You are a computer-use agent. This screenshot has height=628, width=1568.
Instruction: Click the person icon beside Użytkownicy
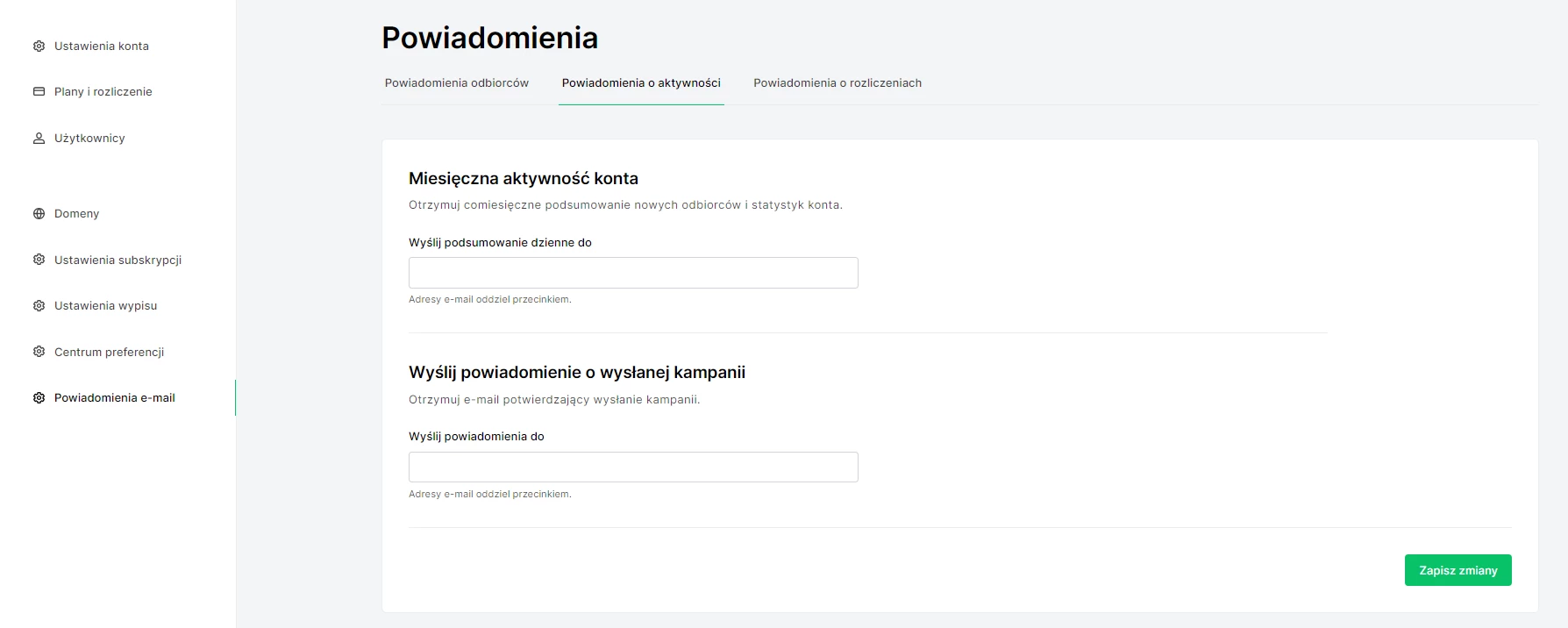[39, 138]
